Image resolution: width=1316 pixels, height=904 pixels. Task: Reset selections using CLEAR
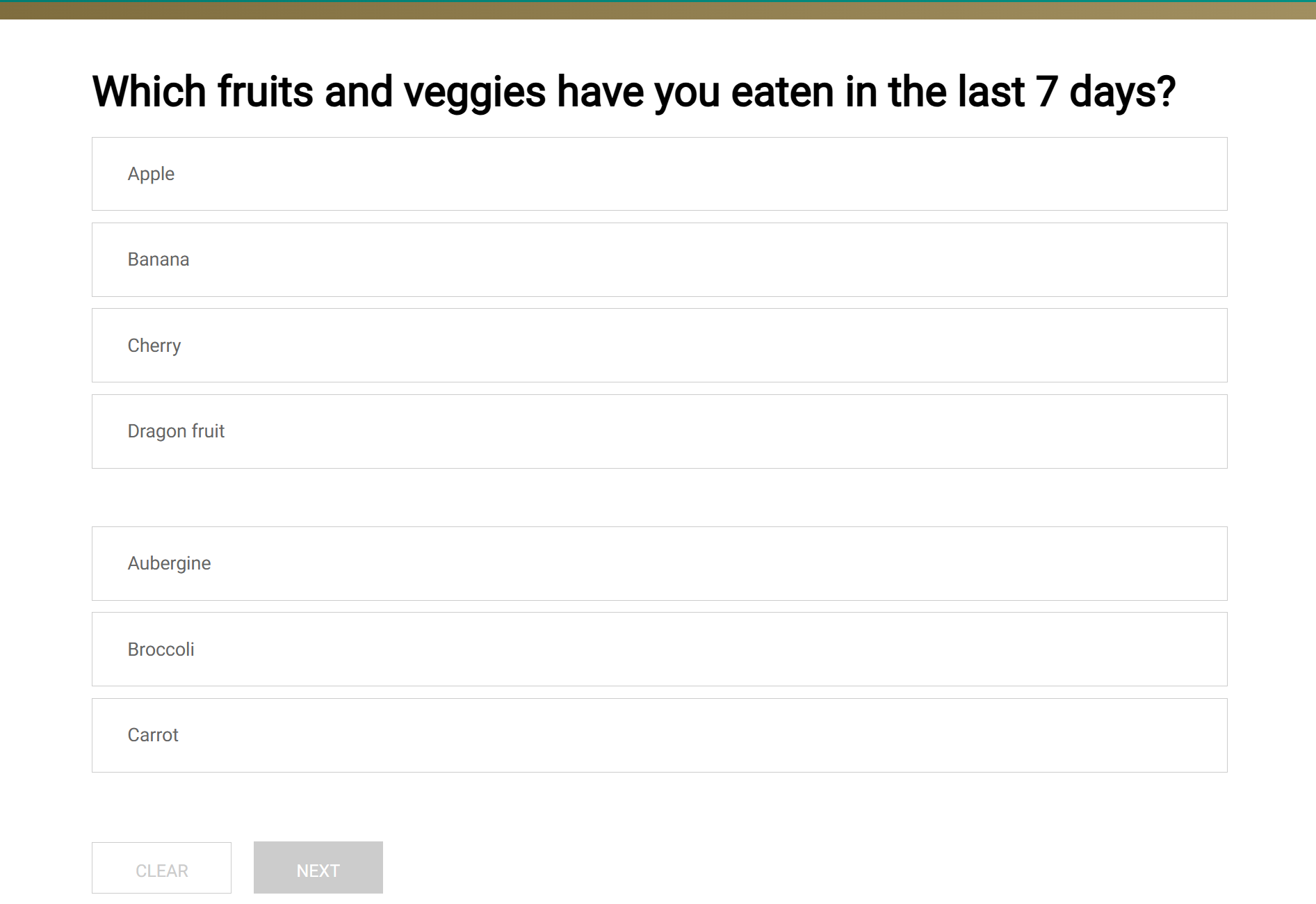[x=161, y=868]
